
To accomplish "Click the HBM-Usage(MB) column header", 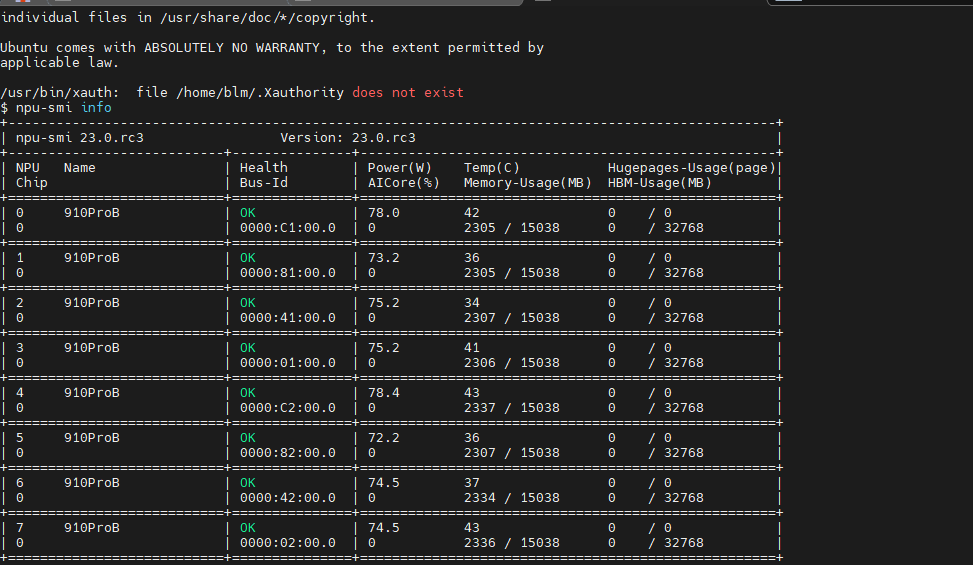I will pyautogui.click(x=660, y=182).
